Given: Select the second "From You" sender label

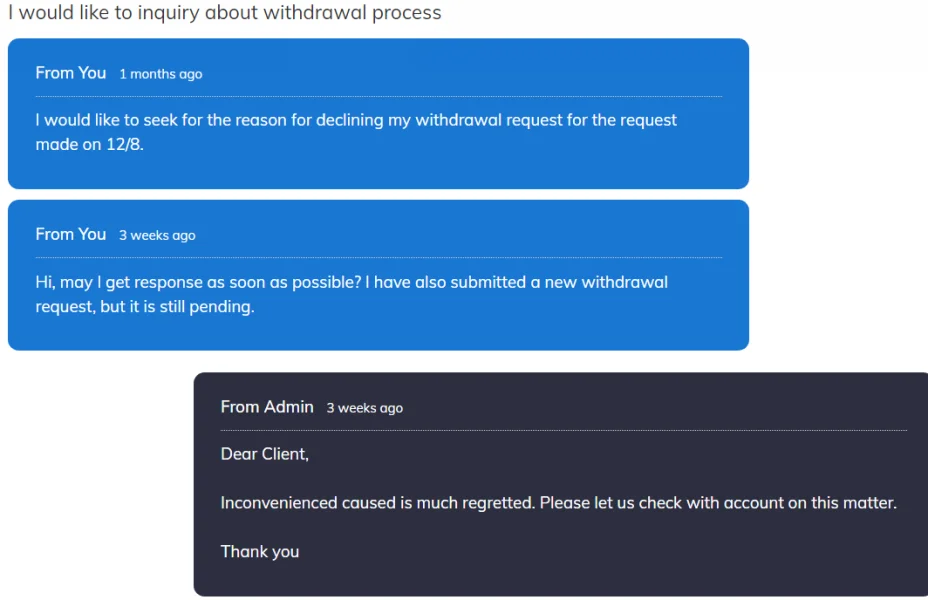Looking at the screenshot, I should coord(70,234).
